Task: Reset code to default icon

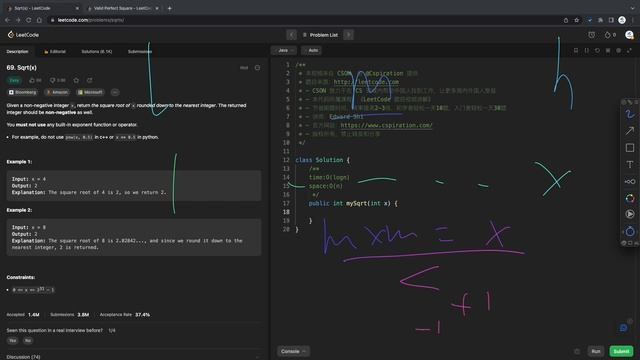Action: coord(597,50)
